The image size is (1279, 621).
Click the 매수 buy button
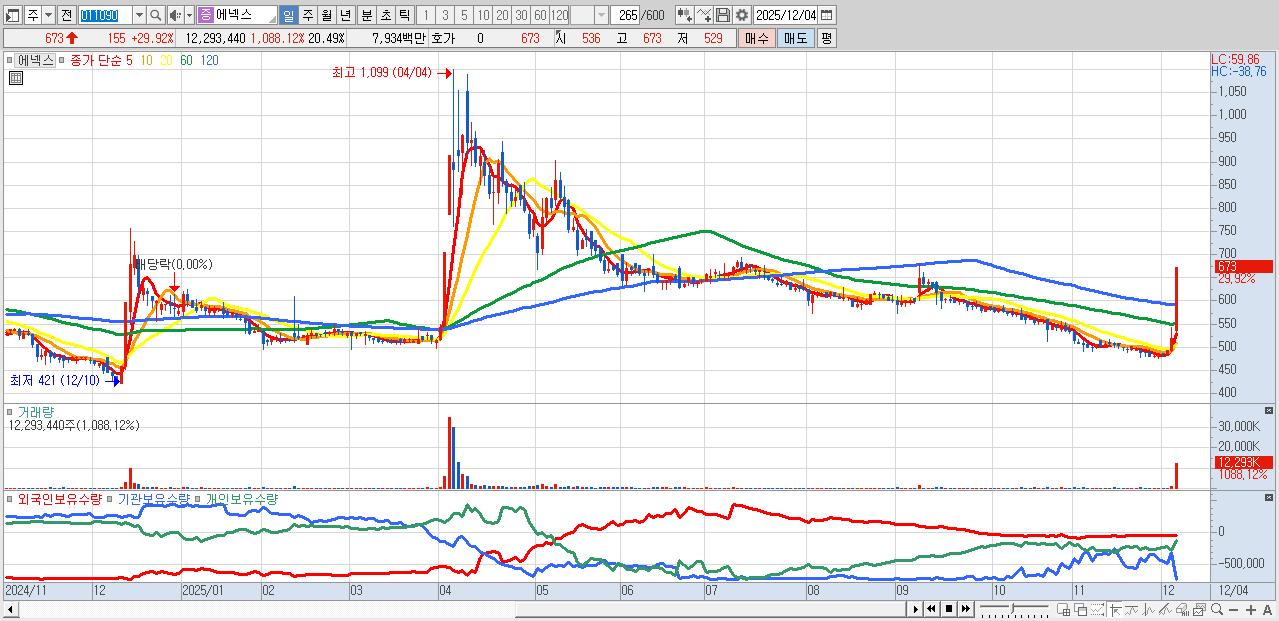click(x=757, y=38)
